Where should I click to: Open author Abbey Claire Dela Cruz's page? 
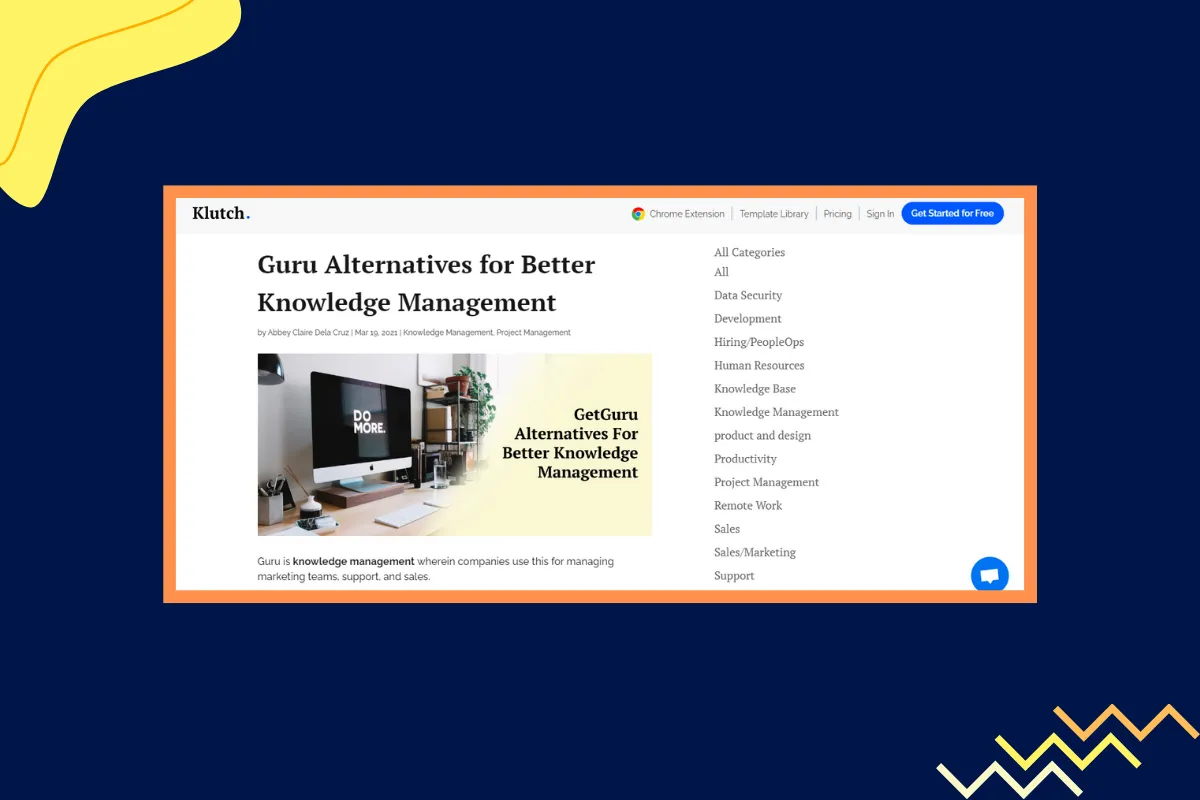308,333
